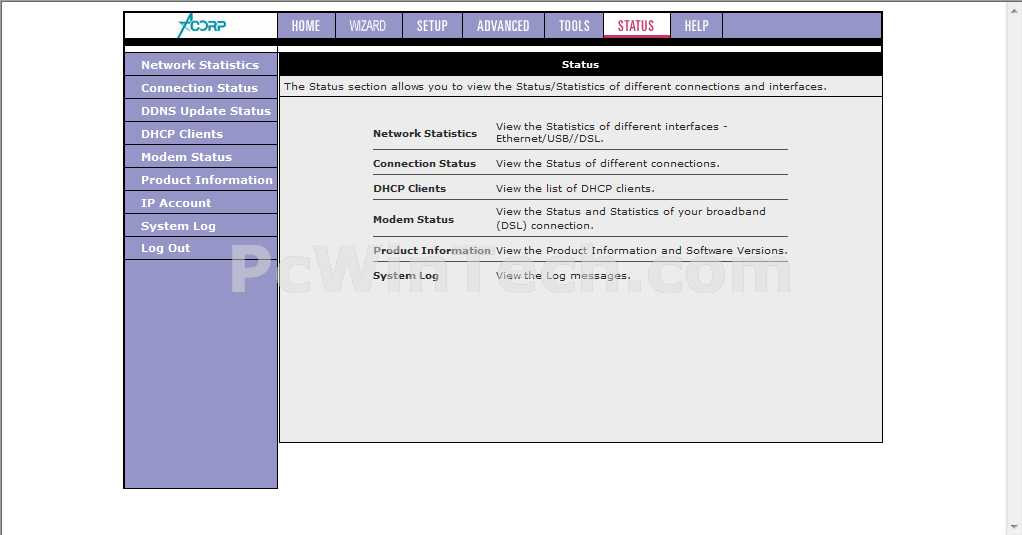Click Connection Status link in main panel

click(424, 164)
